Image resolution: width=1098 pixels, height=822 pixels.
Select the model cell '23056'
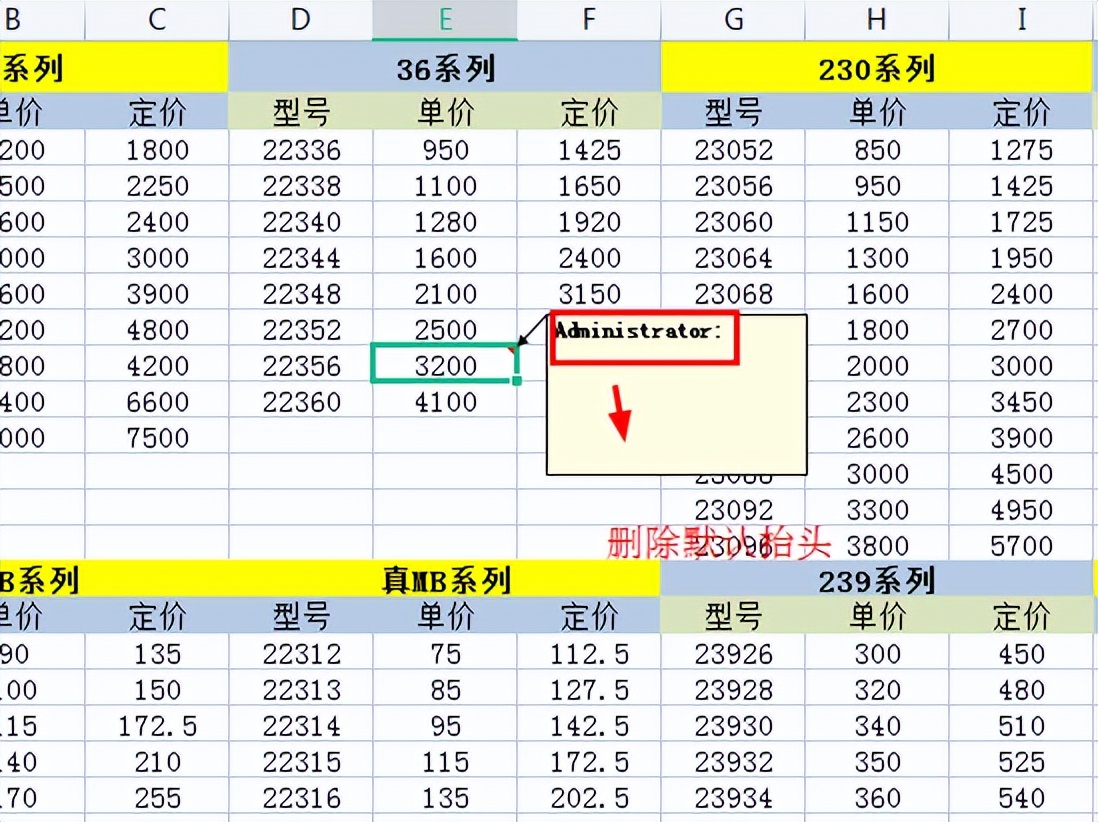[733, 186]
